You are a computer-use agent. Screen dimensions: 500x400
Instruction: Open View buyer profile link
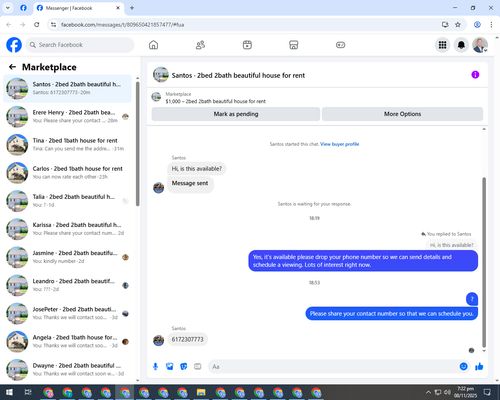click(x=339, y=144)
